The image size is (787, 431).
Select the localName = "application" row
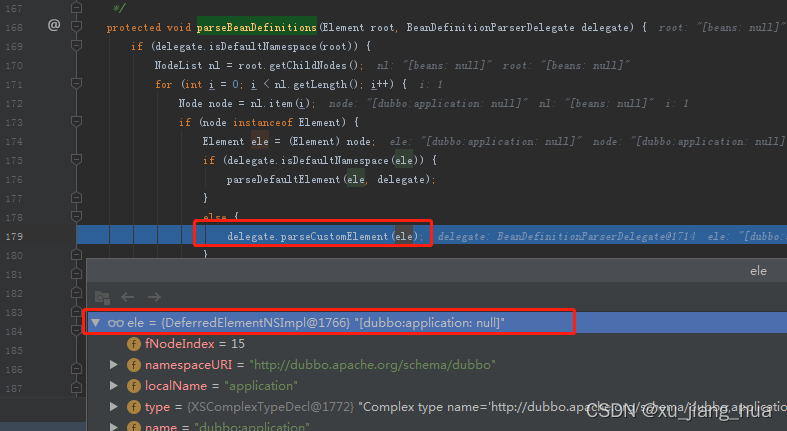click(x=436, y=386)
